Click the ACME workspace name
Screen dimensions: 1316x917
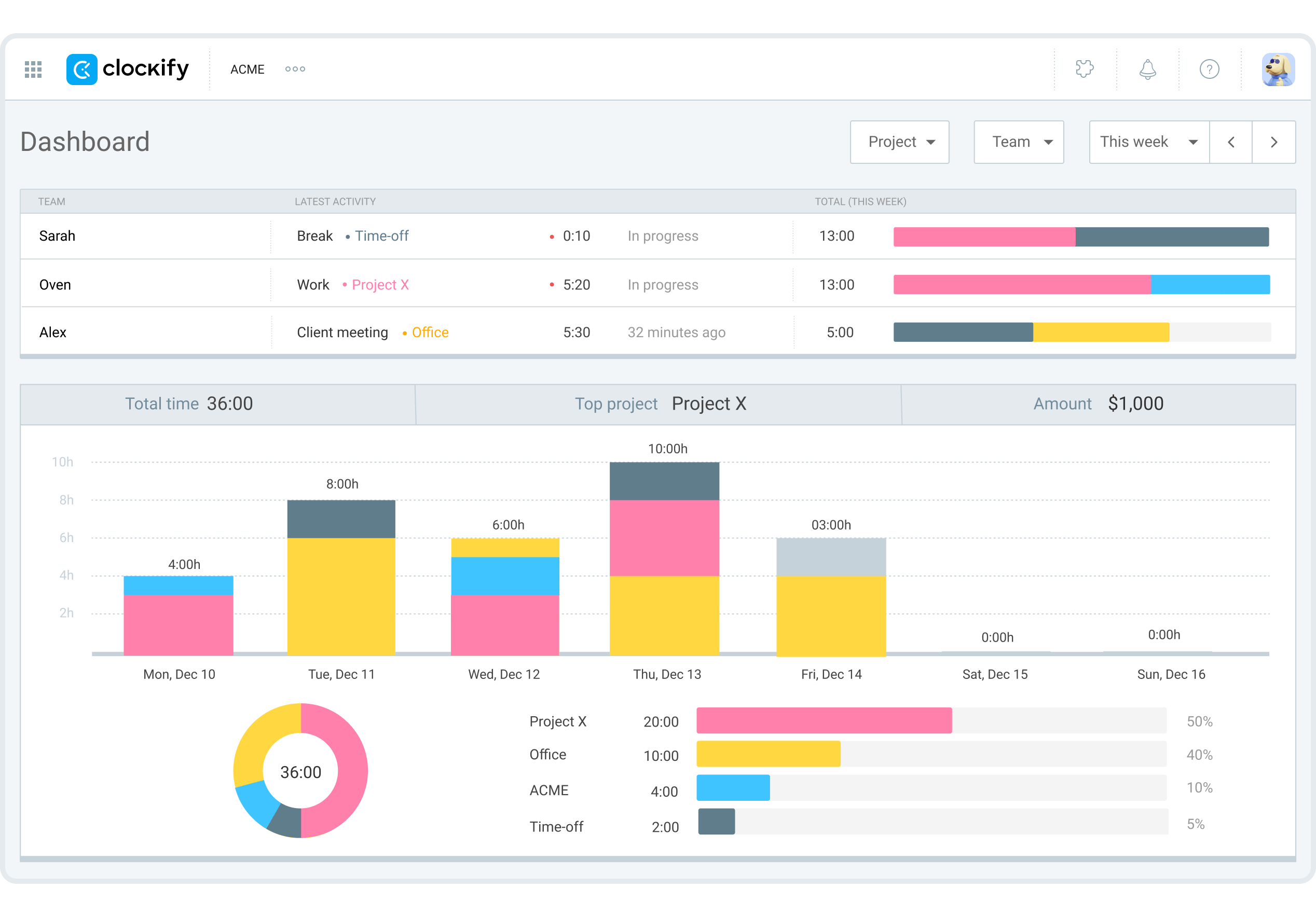coord(247,69)
